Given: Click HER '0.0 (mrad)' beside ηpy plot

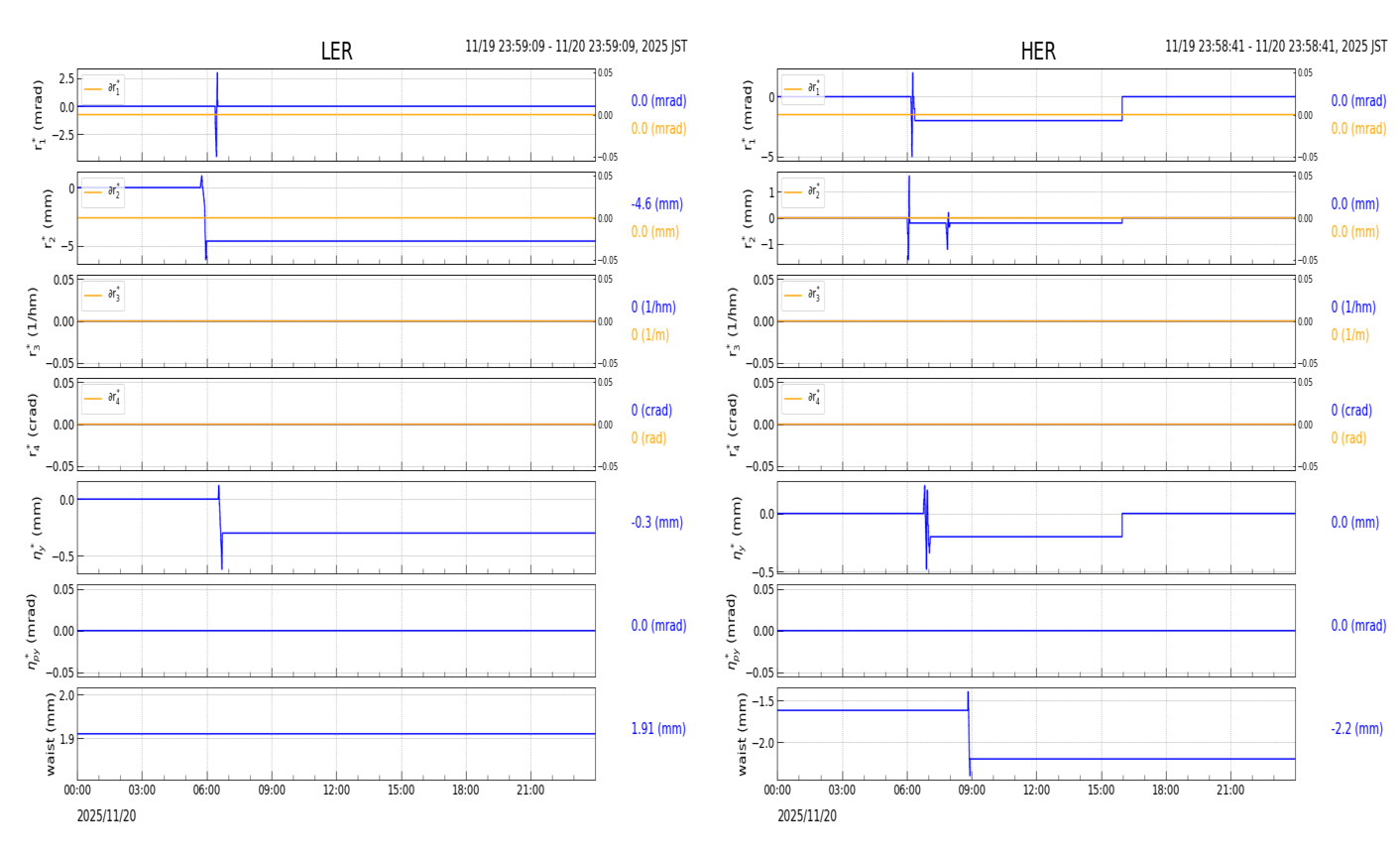Looking at the screenshot, I should pyautogui.click(x=1358, y=625).
